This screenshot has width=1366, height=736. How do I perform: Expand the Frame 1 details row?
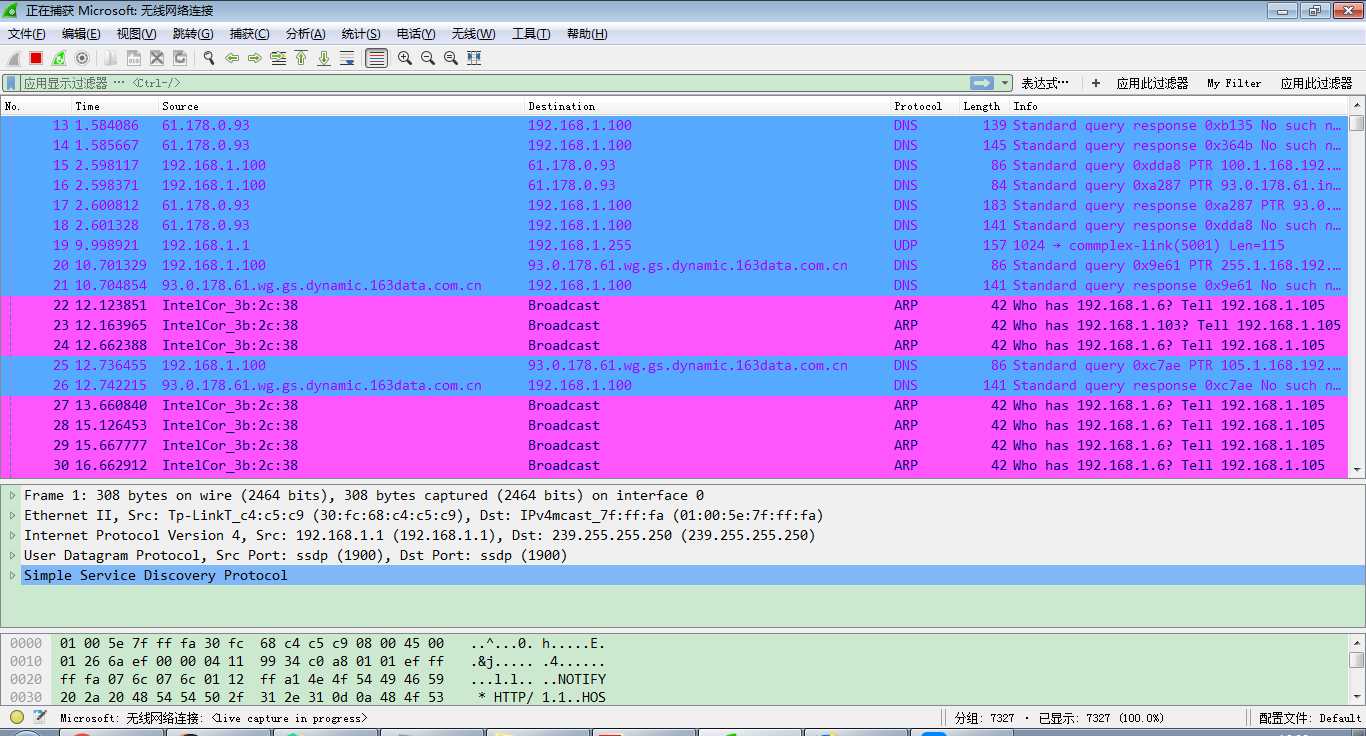coord(13,495)
